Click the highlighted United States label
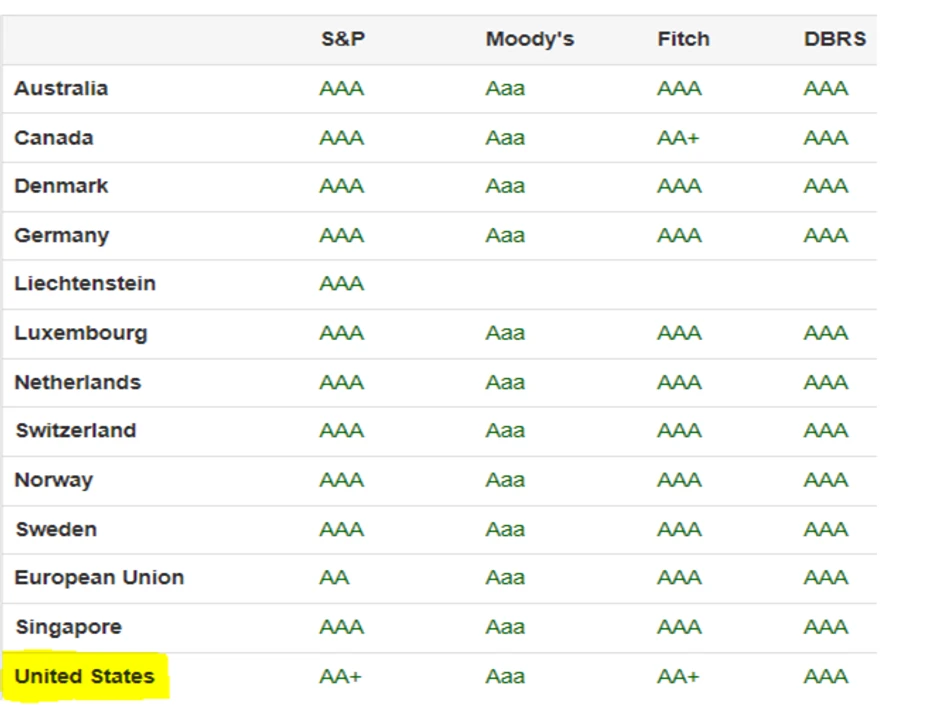The image size is (940, 711). 85,676
